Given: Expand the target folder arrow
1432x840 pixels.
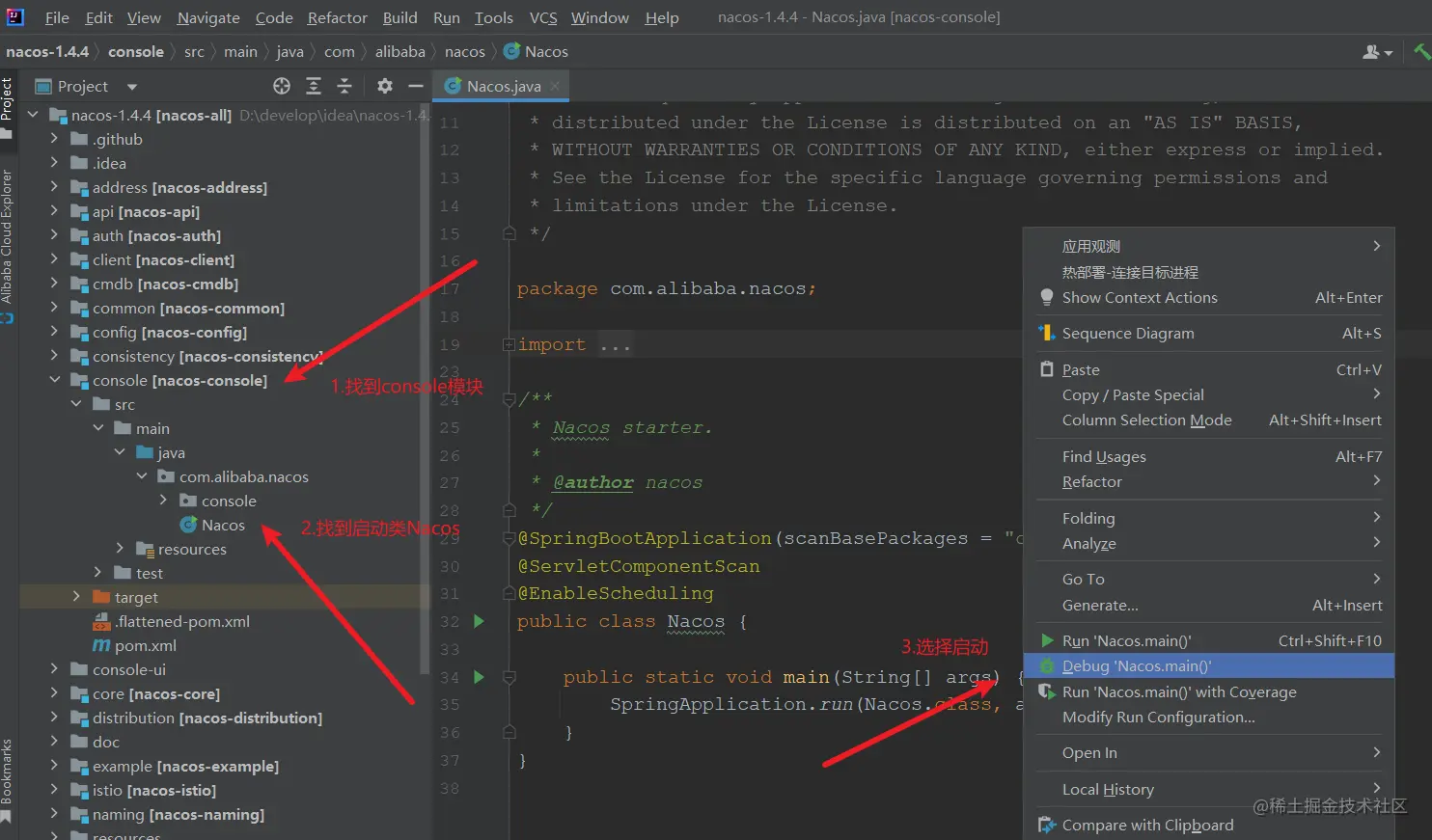Looking at the screenshot, I should (x=76, y=597).
